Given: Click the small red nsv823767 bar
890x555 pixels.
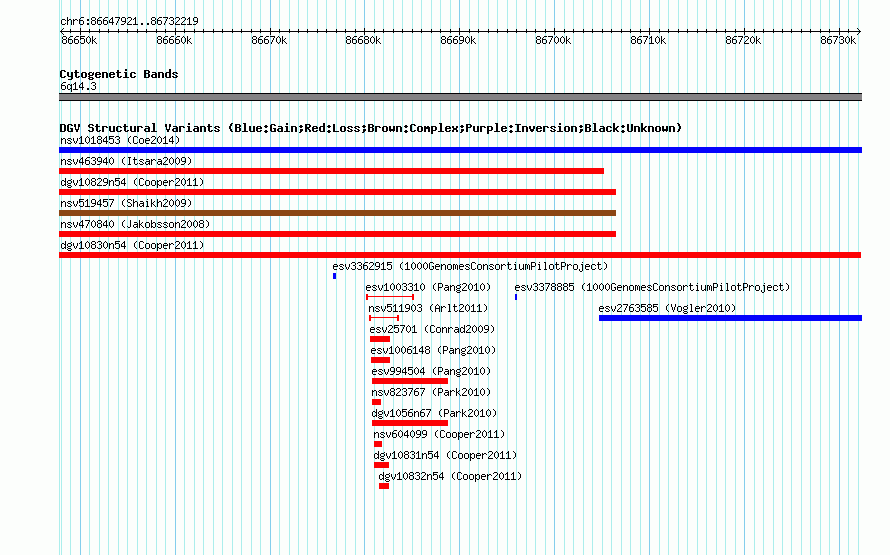Looking at the screenshot, I should coord(376,402).
